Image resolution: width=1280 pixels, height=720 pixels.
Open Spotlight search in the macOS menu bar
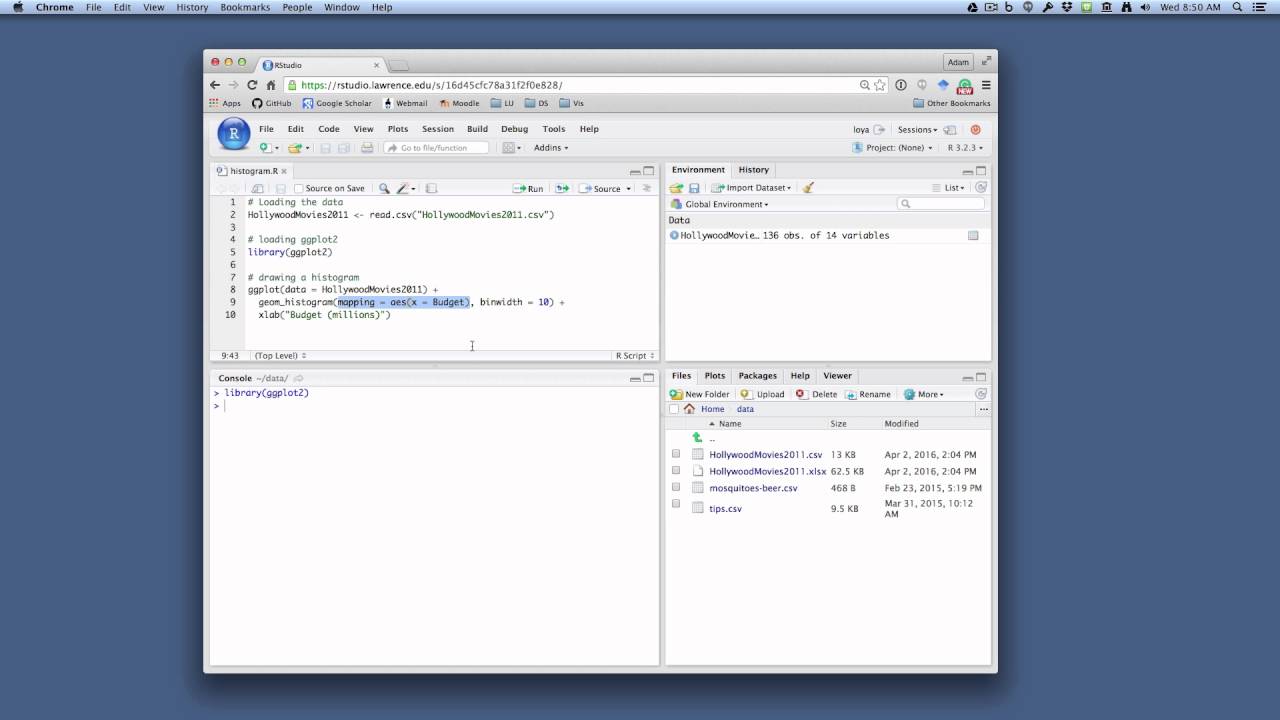click(x=1237, y=7)
